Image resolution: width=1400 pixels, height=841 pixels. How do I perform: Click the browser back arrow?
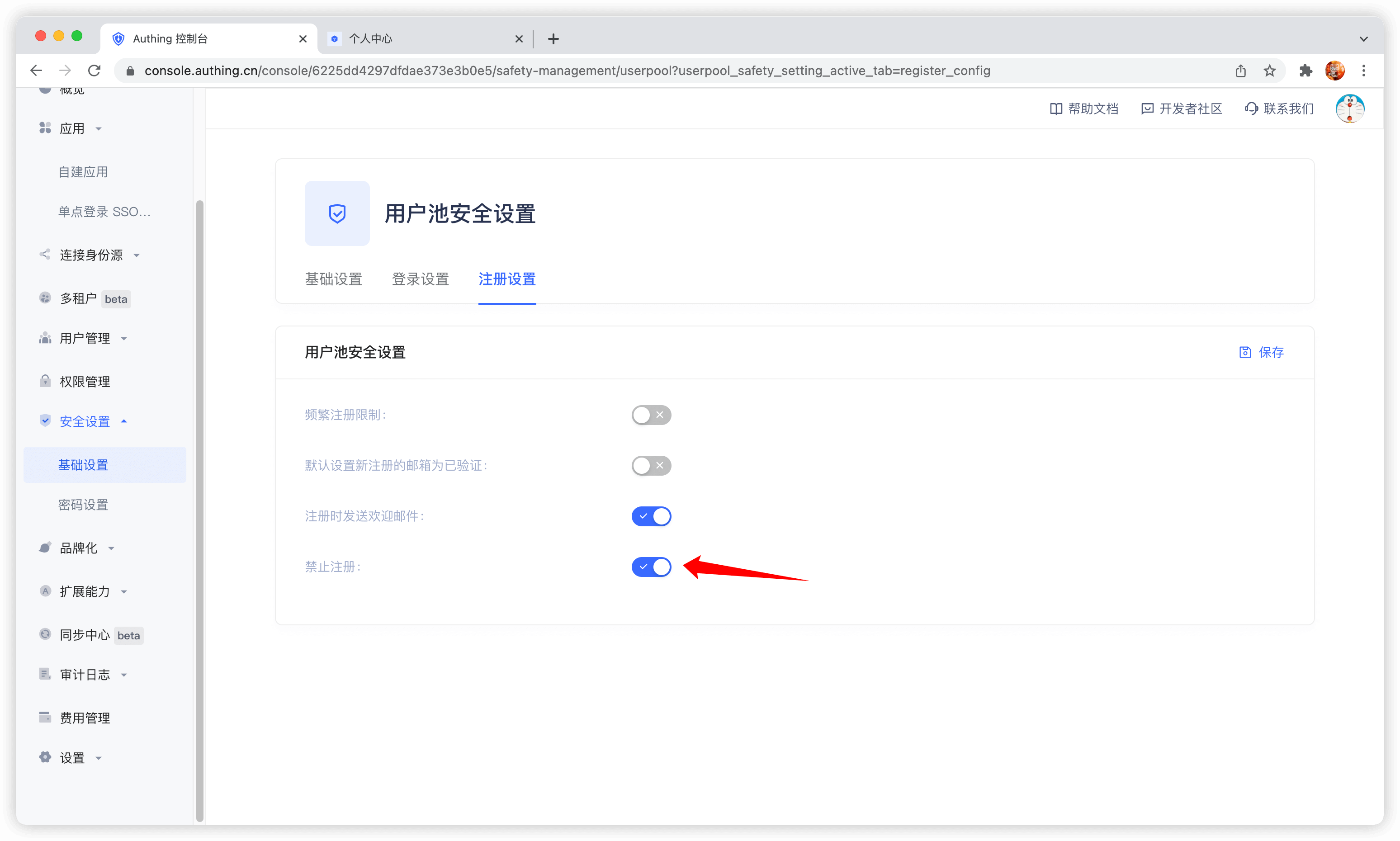pos(36,70)
